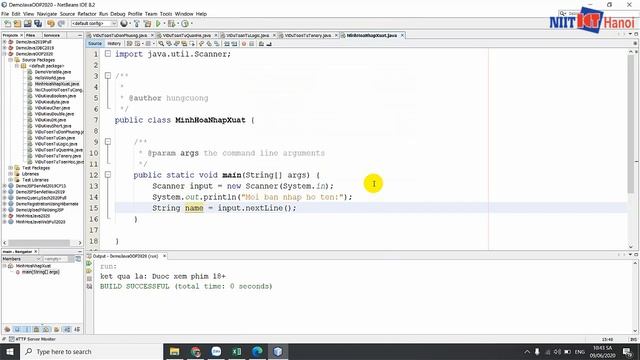Toggle Show Fields filter in Navigator

[x=17, y=329]
